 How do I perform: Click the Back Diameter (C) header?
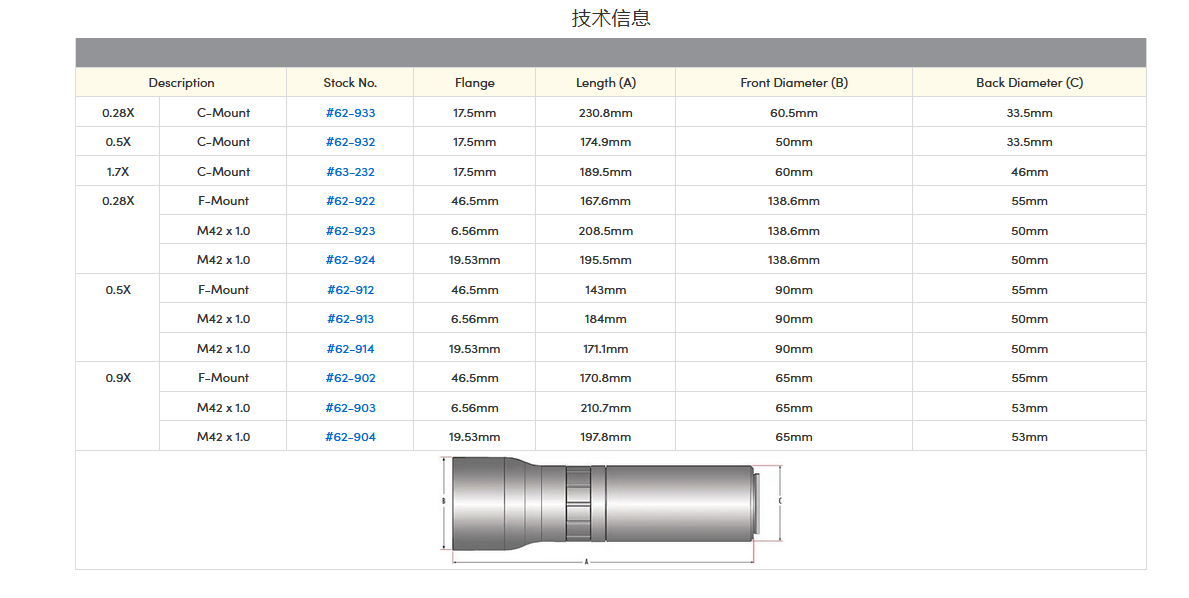click(x=1029, y=83)
